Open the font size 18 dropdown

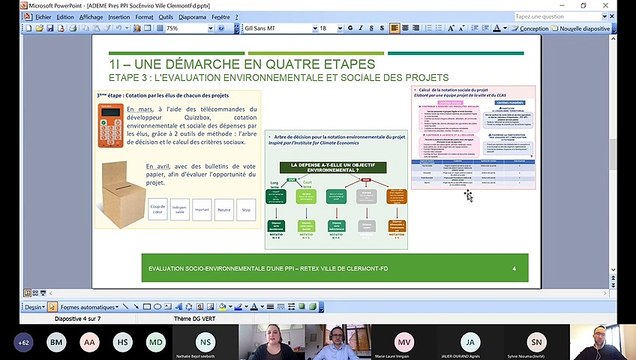pos(340,28)
